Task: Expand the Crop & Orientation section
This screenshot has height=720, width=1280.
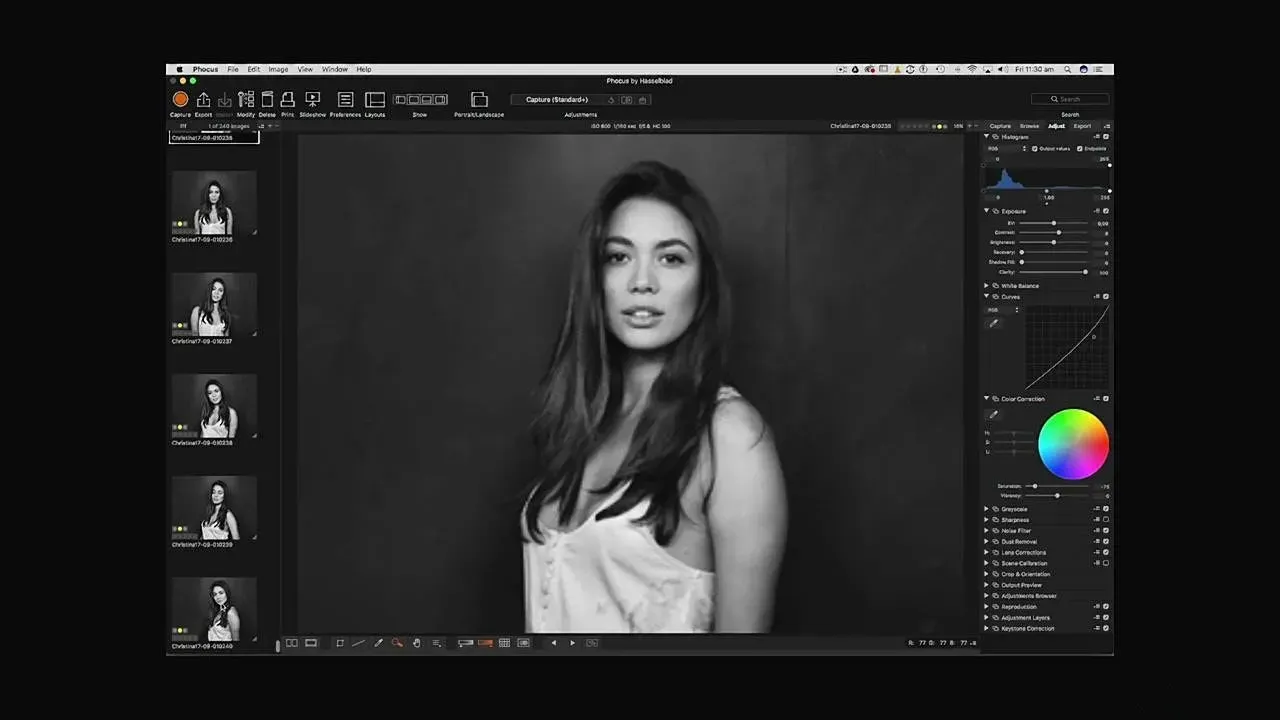Action: point(987,574)
